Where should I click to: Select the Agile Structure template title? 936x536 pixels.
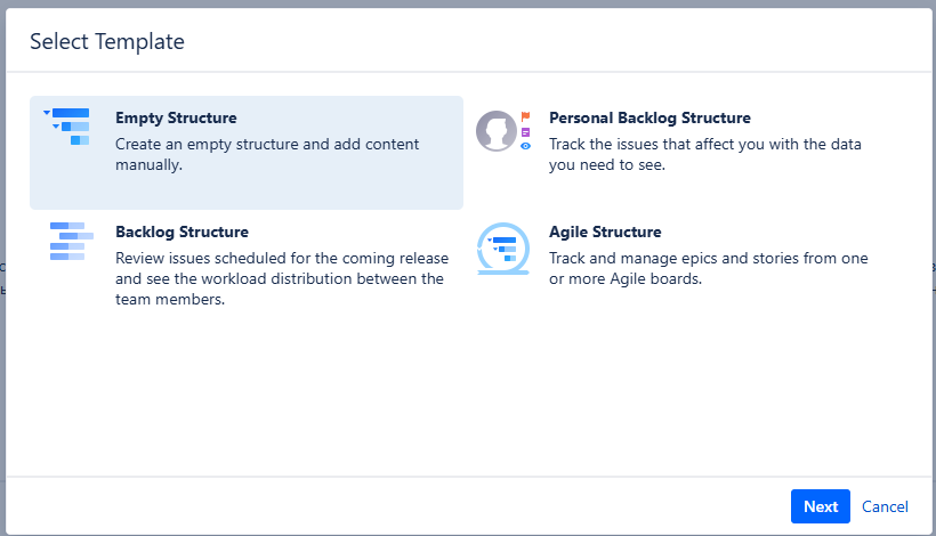point(605,232)
